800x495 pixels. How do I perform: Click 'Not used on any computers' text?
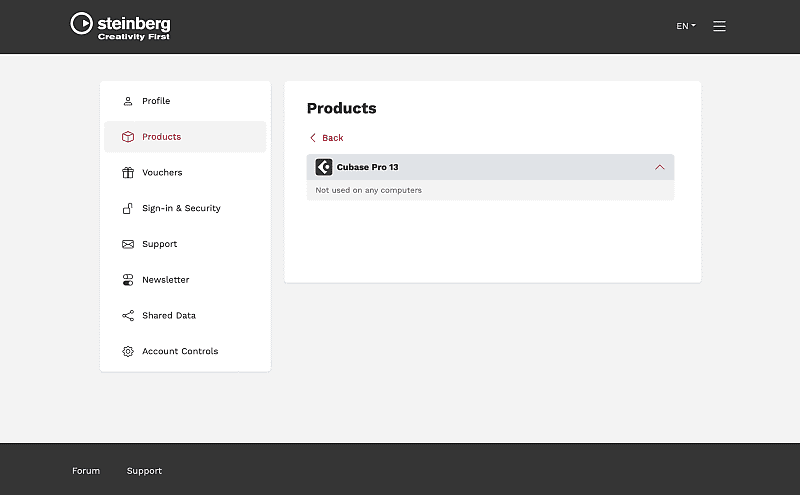[x=368, y=190]
